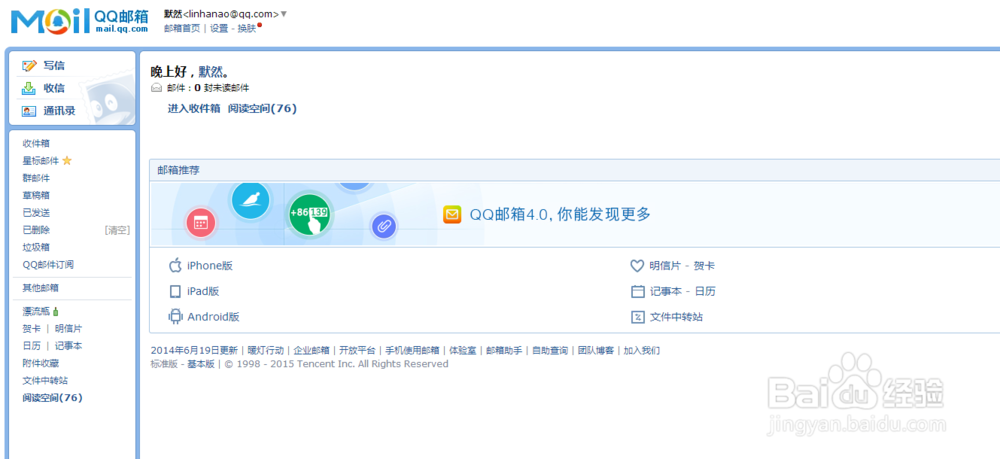
Task: Click the heart icon beside 明信片
Action: coord(637,266)
